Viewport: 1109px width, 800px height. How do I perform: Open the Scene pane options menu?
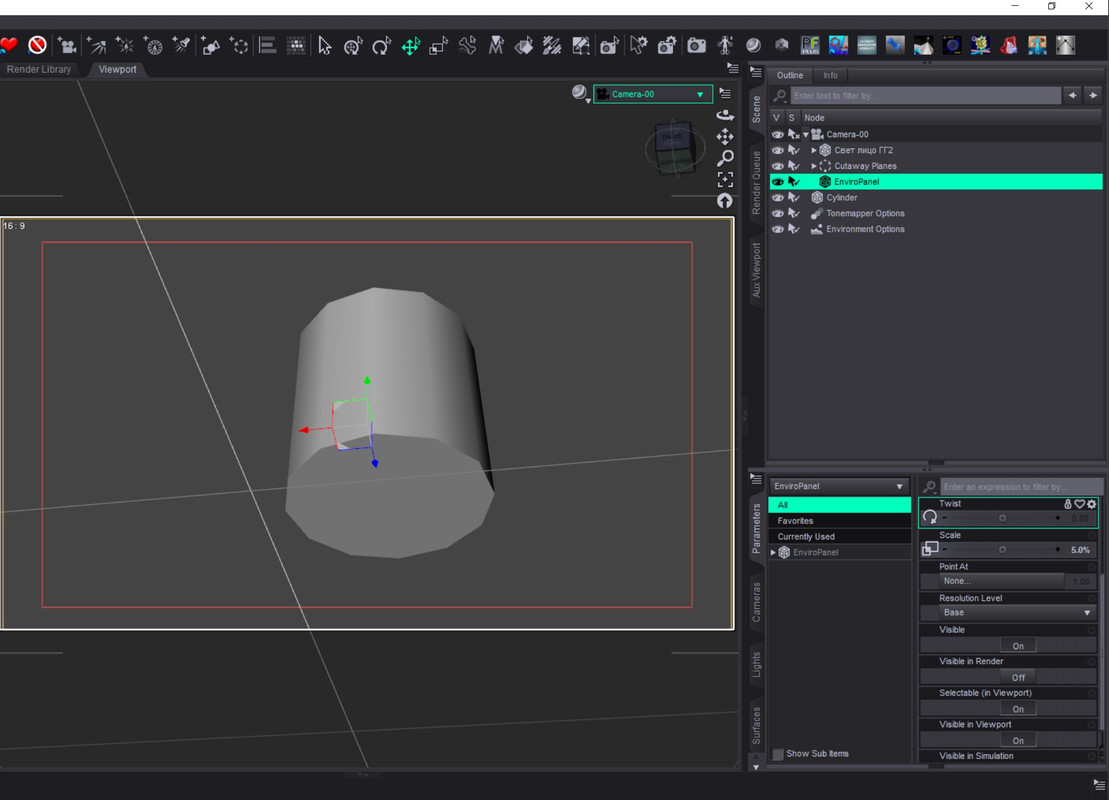[x=755, y=72]
